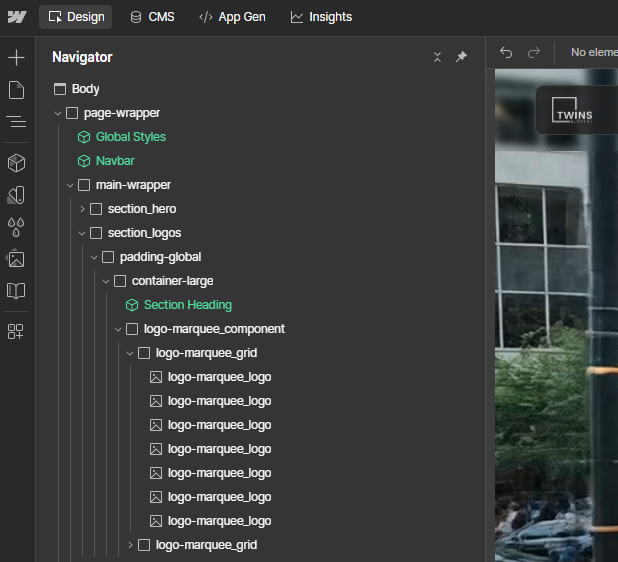Open the Pages panel
618x562 pixels.
click(16, 90)
